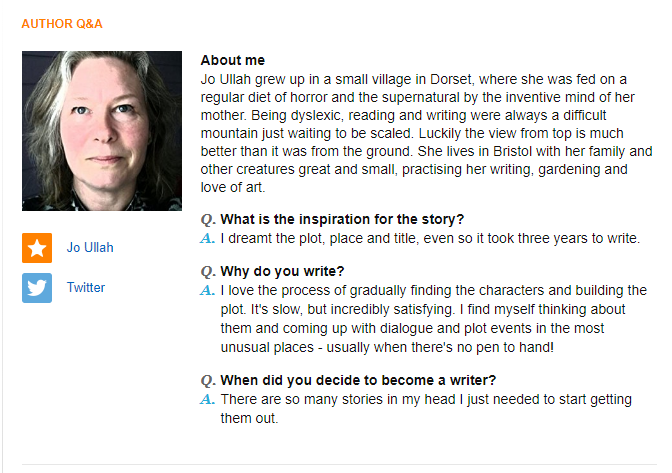
Task: Open the Twitter text link
Action: 86,288
